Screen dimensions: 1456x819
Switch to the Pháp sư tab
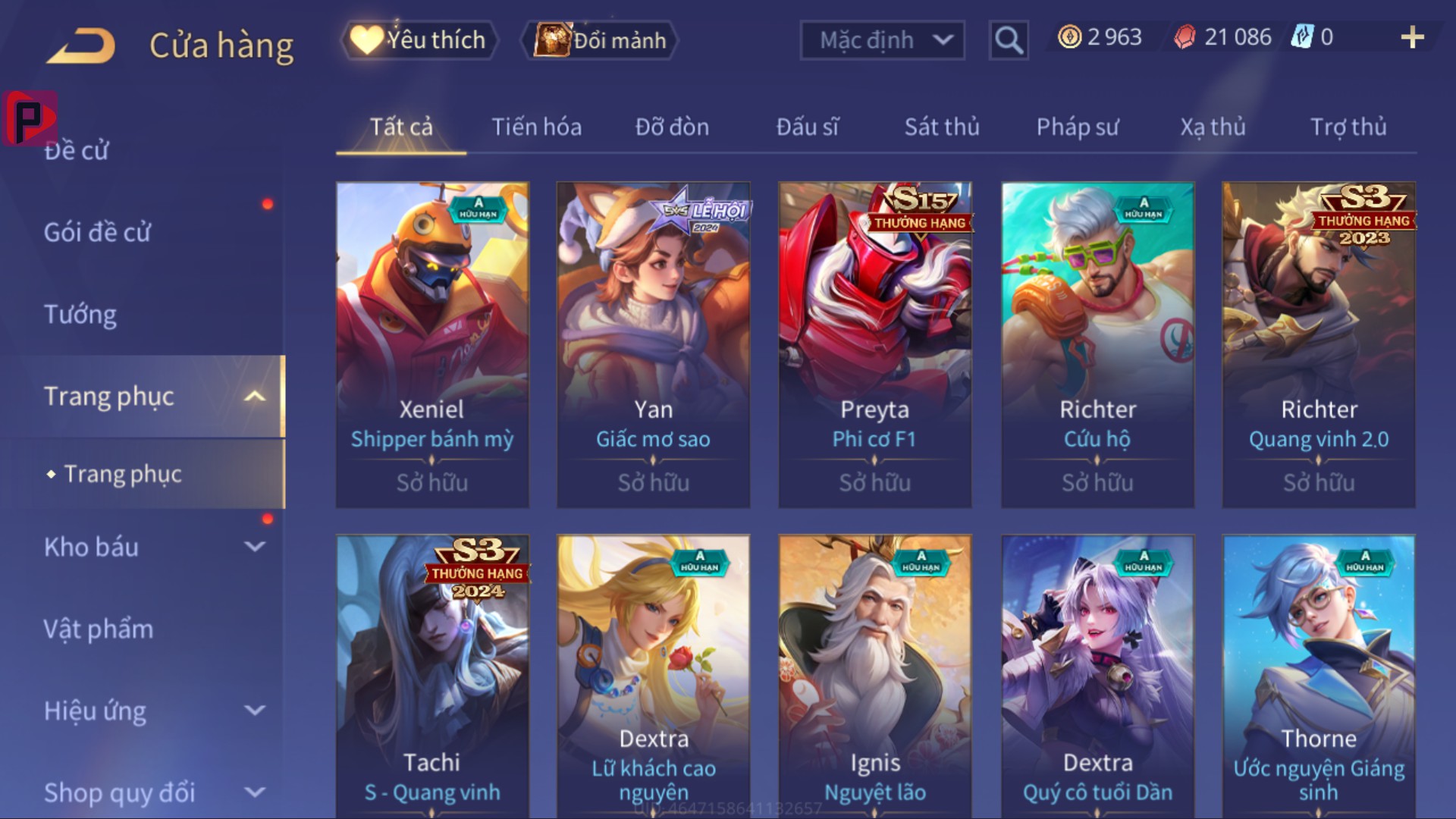[1078, 127]
